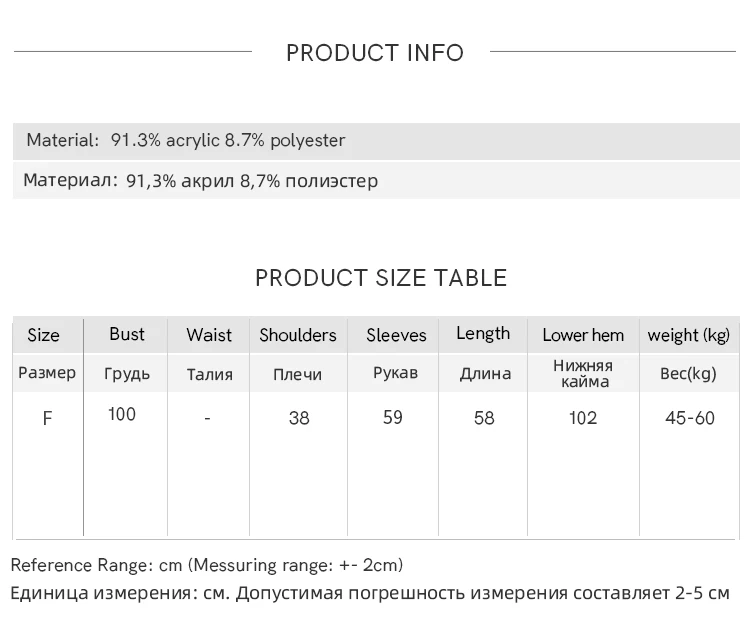
Task: Click the Reference Range note text
Action: tap(207, 565)
